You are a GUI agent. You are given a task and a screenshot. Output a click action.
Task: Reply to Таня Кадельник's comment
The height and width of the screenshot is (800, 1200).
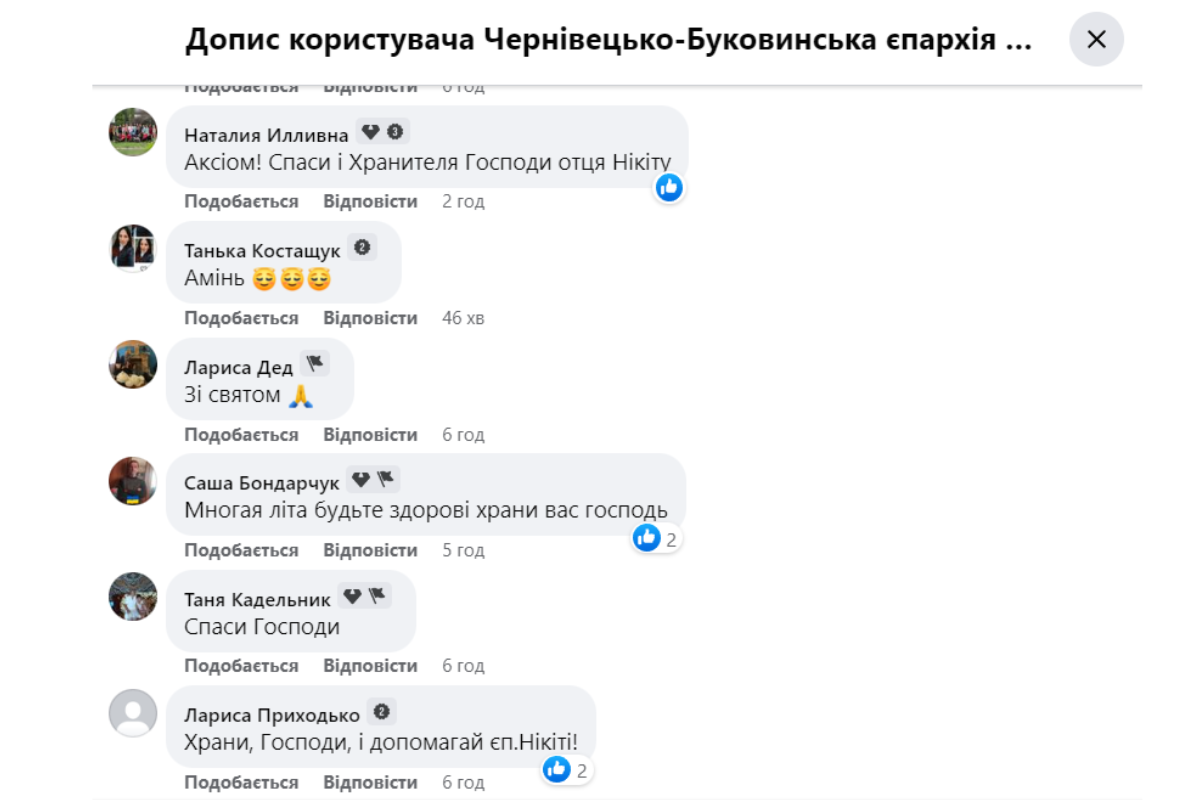pyautogui.click(x=370, y=664)
